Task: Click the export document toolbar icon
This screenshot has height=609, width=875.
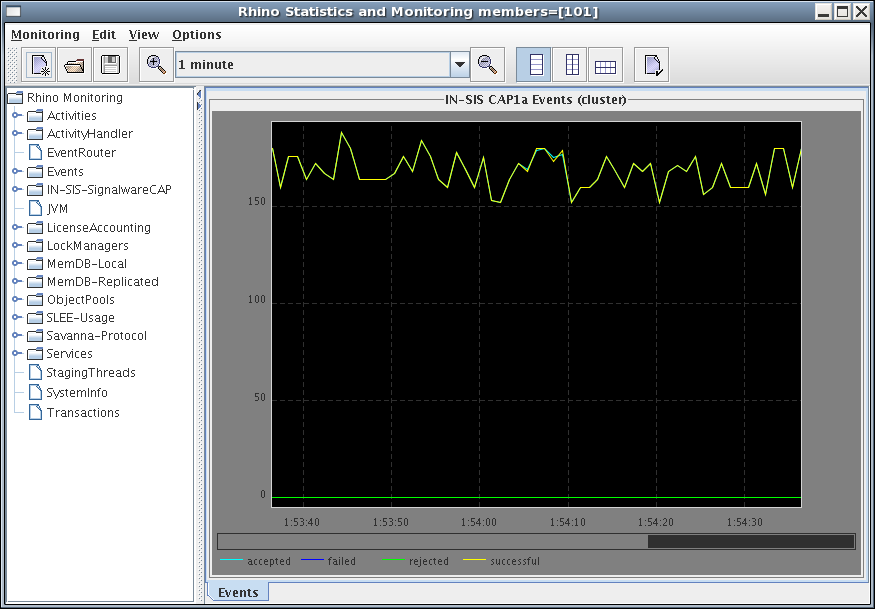Action: (x=652, y=65)
